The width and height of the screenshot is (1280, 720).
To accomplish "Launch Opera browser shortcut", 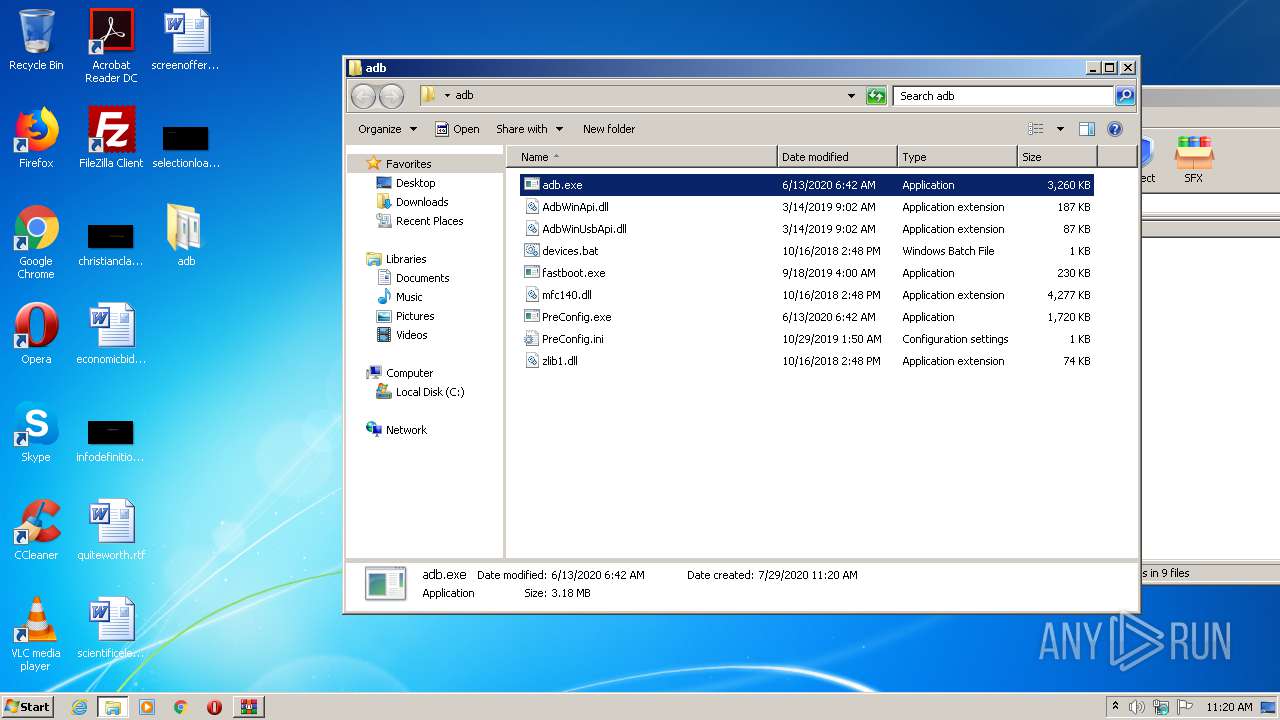I will click(36, 334).
